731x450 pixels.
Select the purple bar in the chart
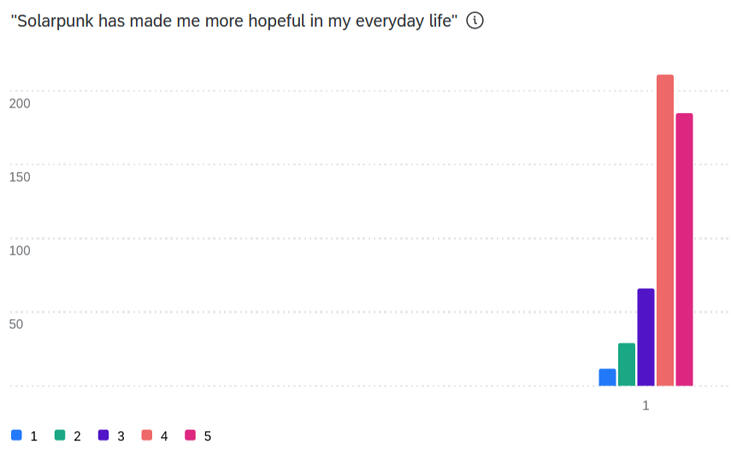pyautogui.click(x=646, y=337)
